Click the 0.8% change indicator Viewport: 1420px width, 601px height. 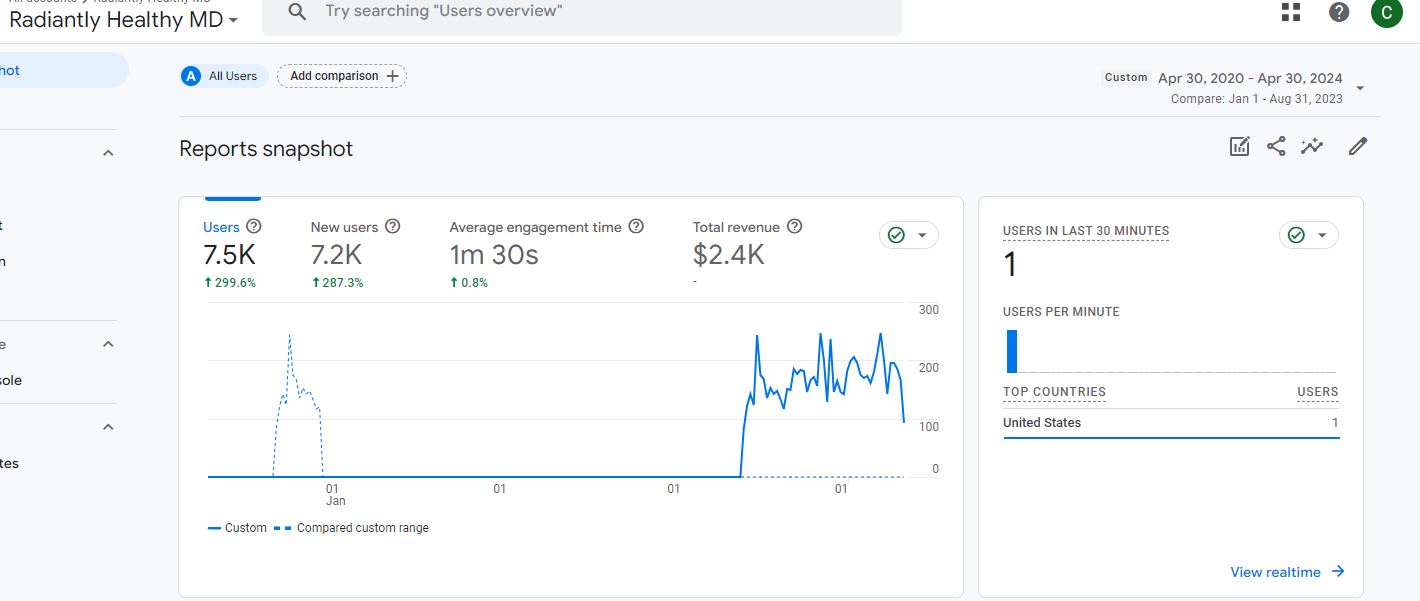[469, 283]
